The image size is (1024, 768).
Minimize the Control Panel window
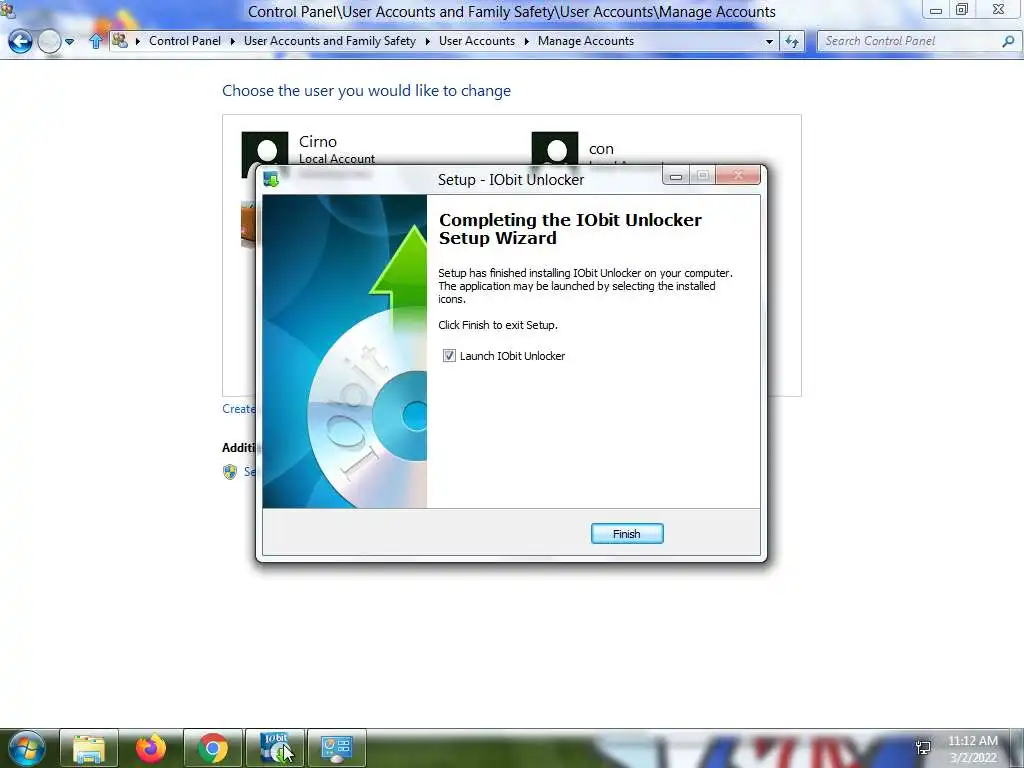click(x=935, y=10)
